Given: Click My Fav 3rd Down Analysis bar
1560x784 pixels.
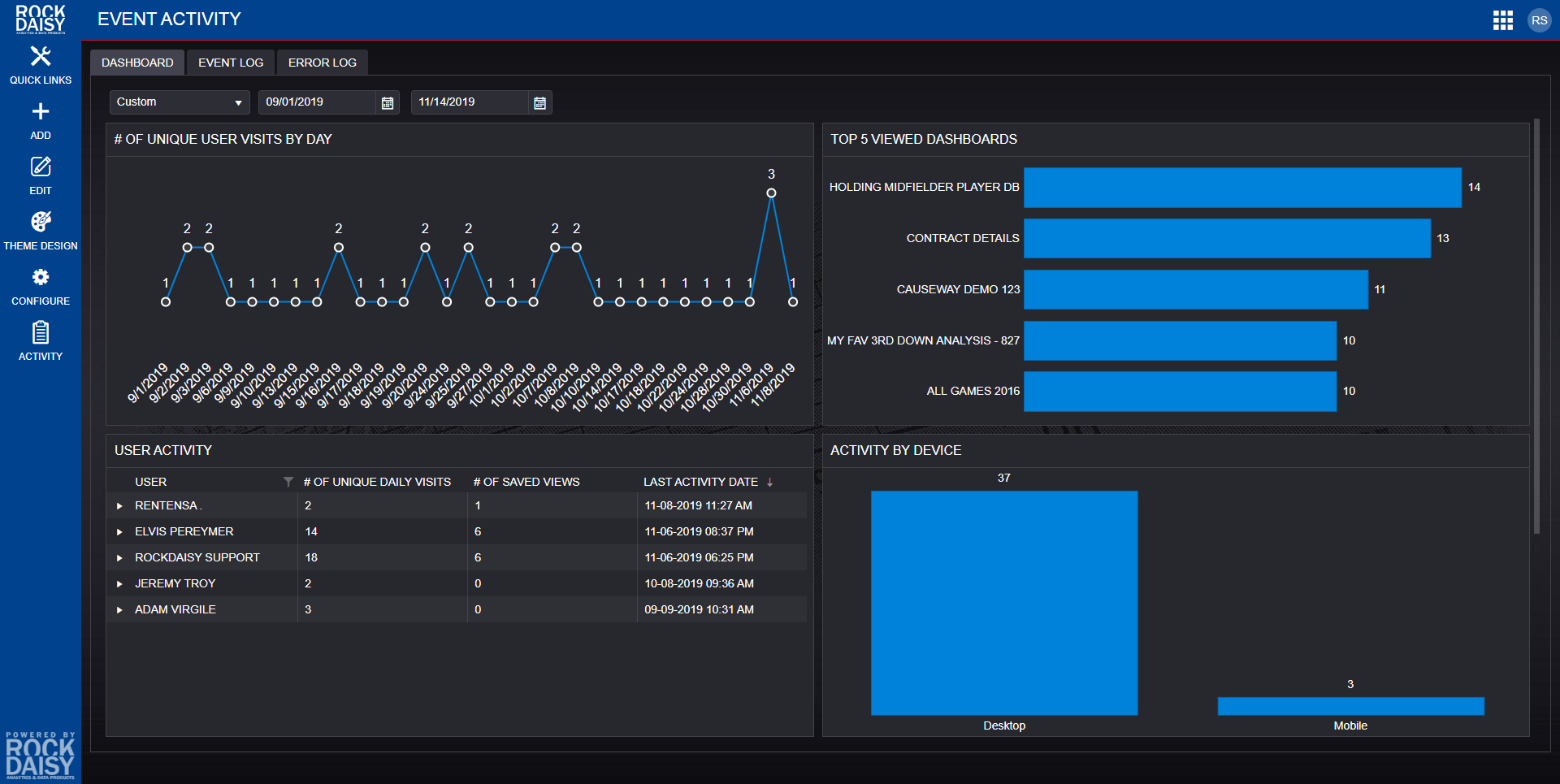Looking at the screenshot, I should 1180,340.
